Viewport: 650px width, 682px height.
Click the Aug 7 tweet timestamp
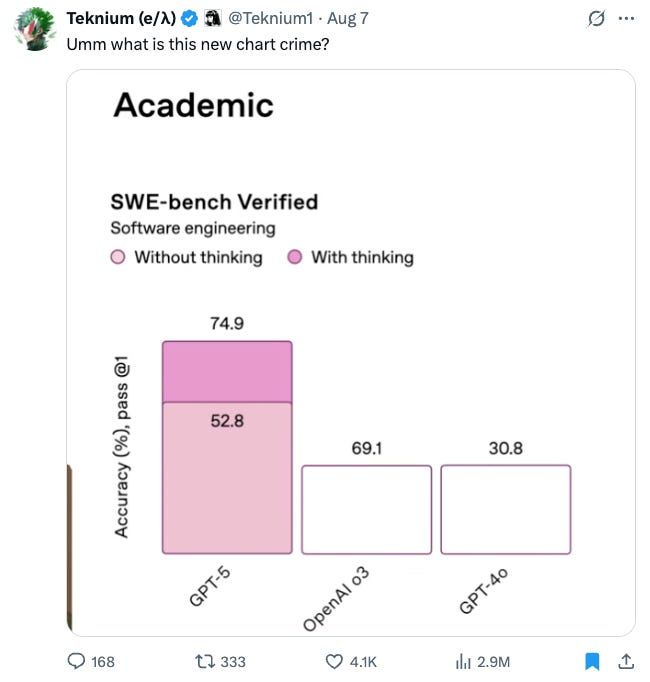tap(347, 18)
